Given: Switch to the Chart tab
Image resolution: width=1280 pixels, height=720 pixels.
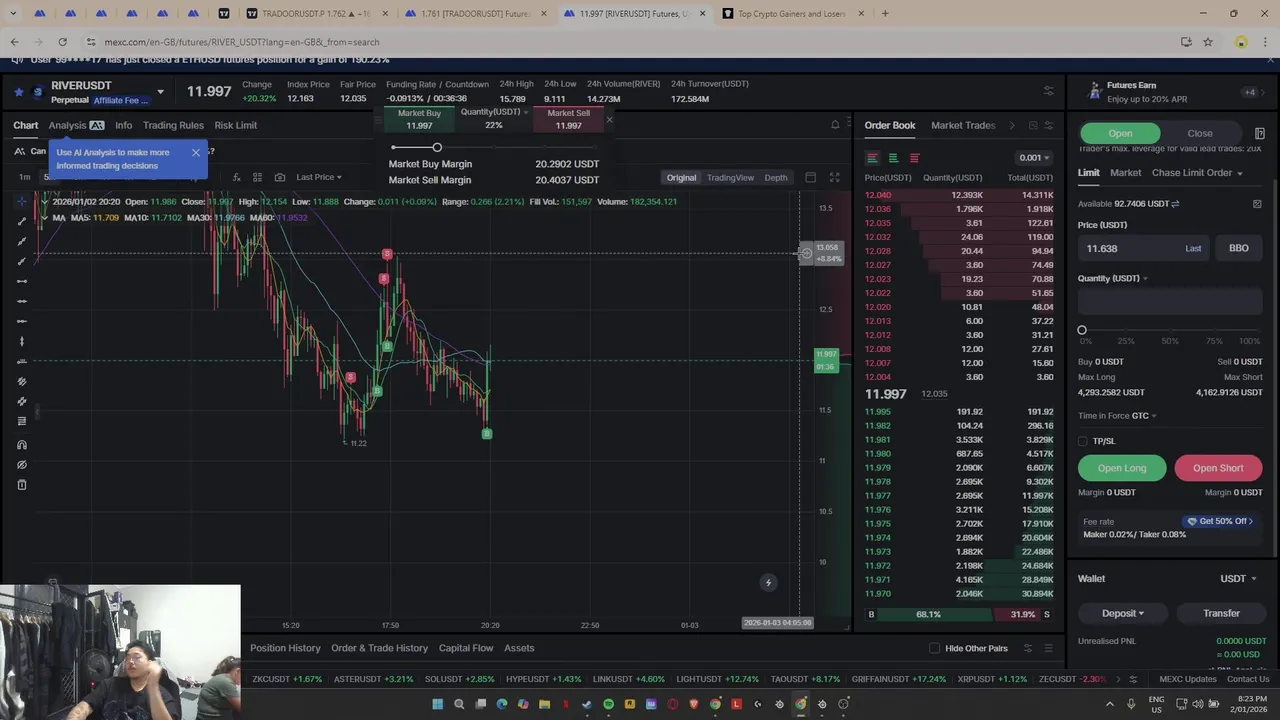Looking at the screenshot, I should click(25, 125).
